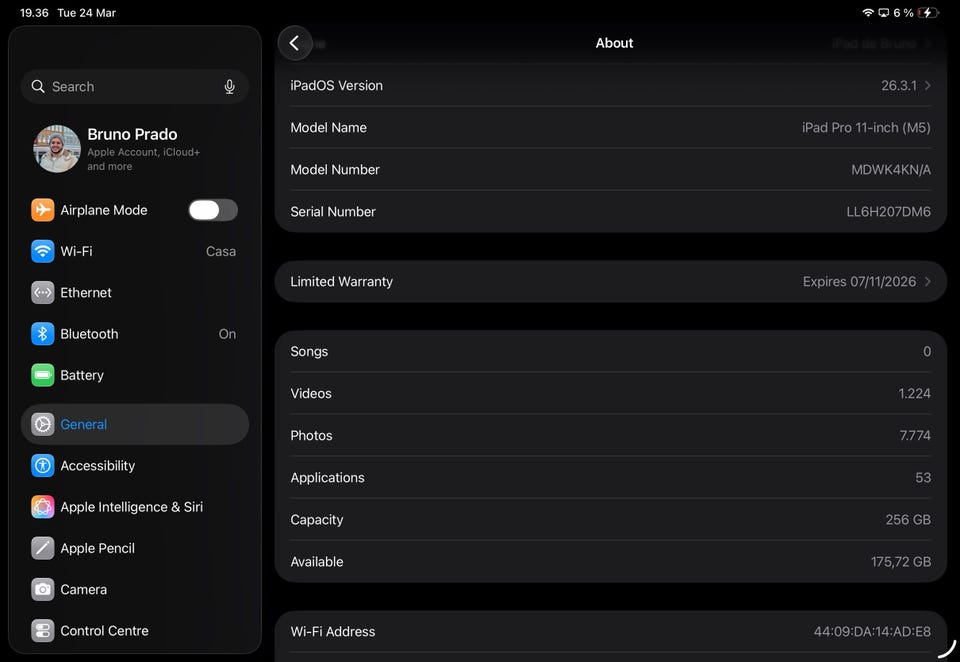Tap the green Battery icon
This screenshot has height=662, width=960.
[x=43, y=375]
